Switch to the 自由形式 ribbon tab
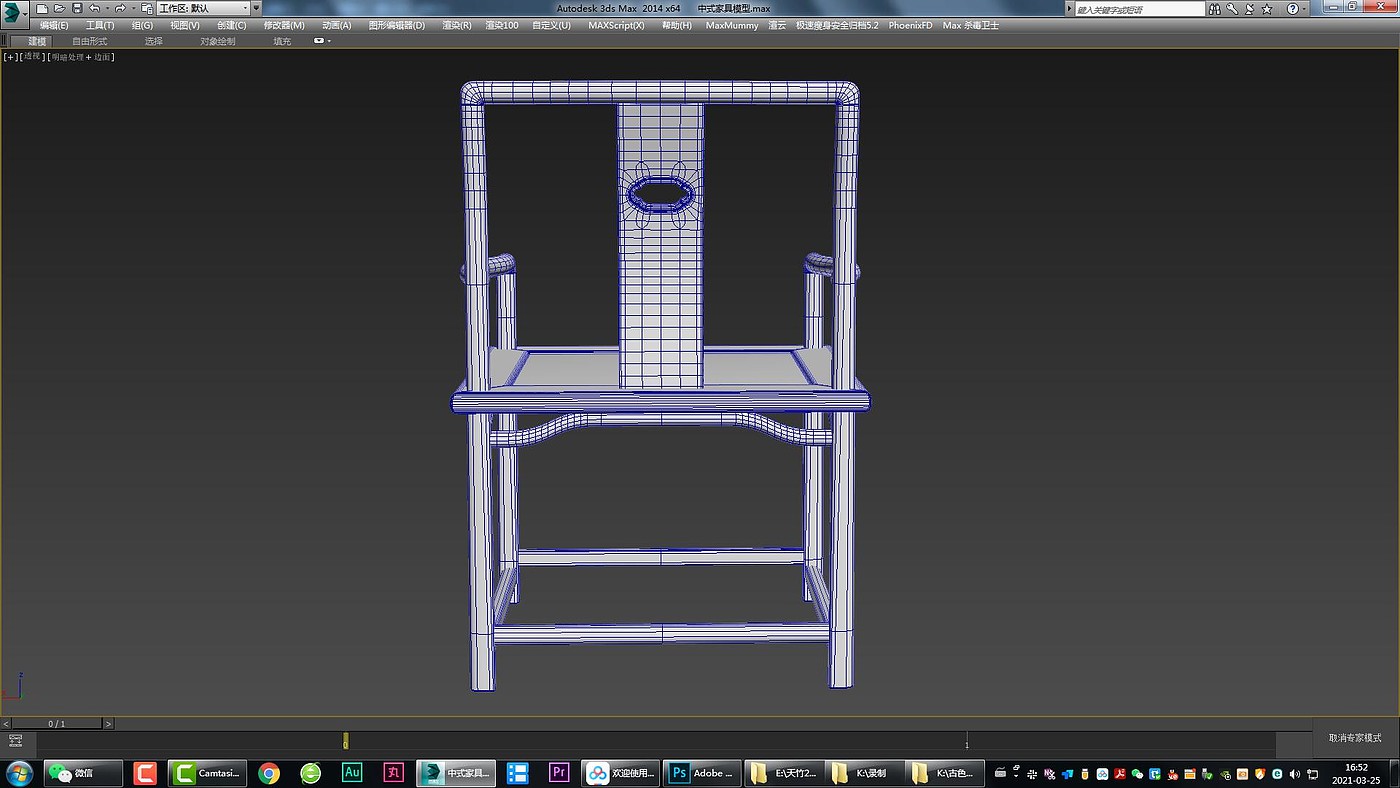Screen dimensions: 1400x788 (89, 41)
